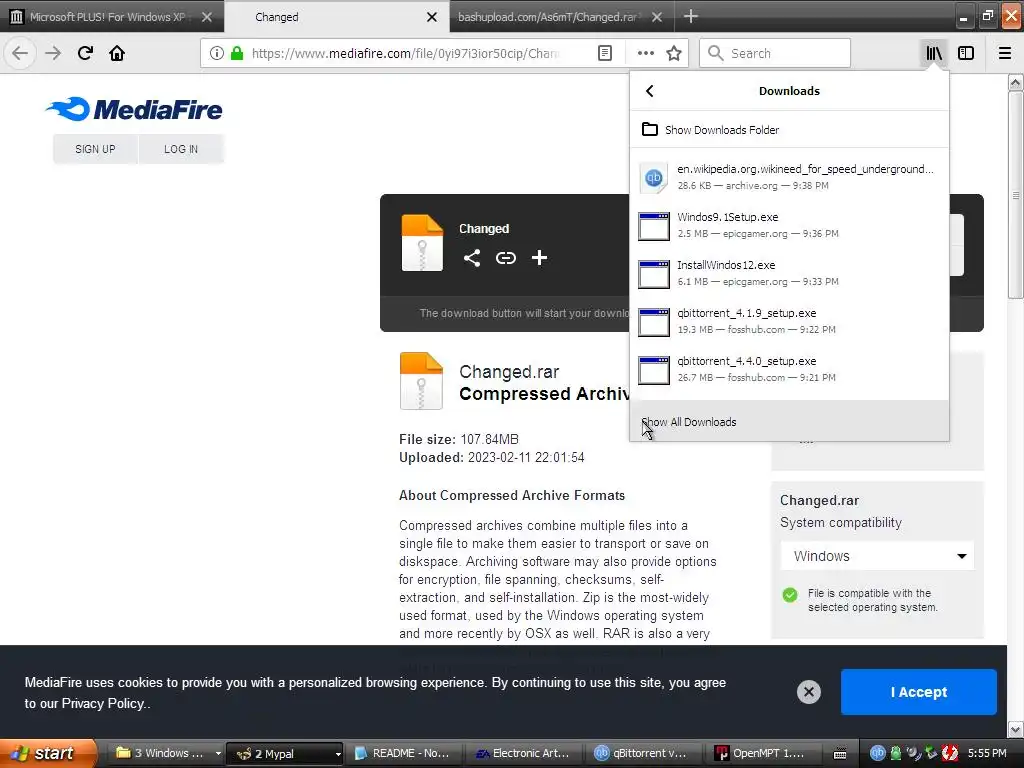Reload the current page
Image resolution: width=1024 pixels, height=768 pixels.
click(x=85, y=53)
